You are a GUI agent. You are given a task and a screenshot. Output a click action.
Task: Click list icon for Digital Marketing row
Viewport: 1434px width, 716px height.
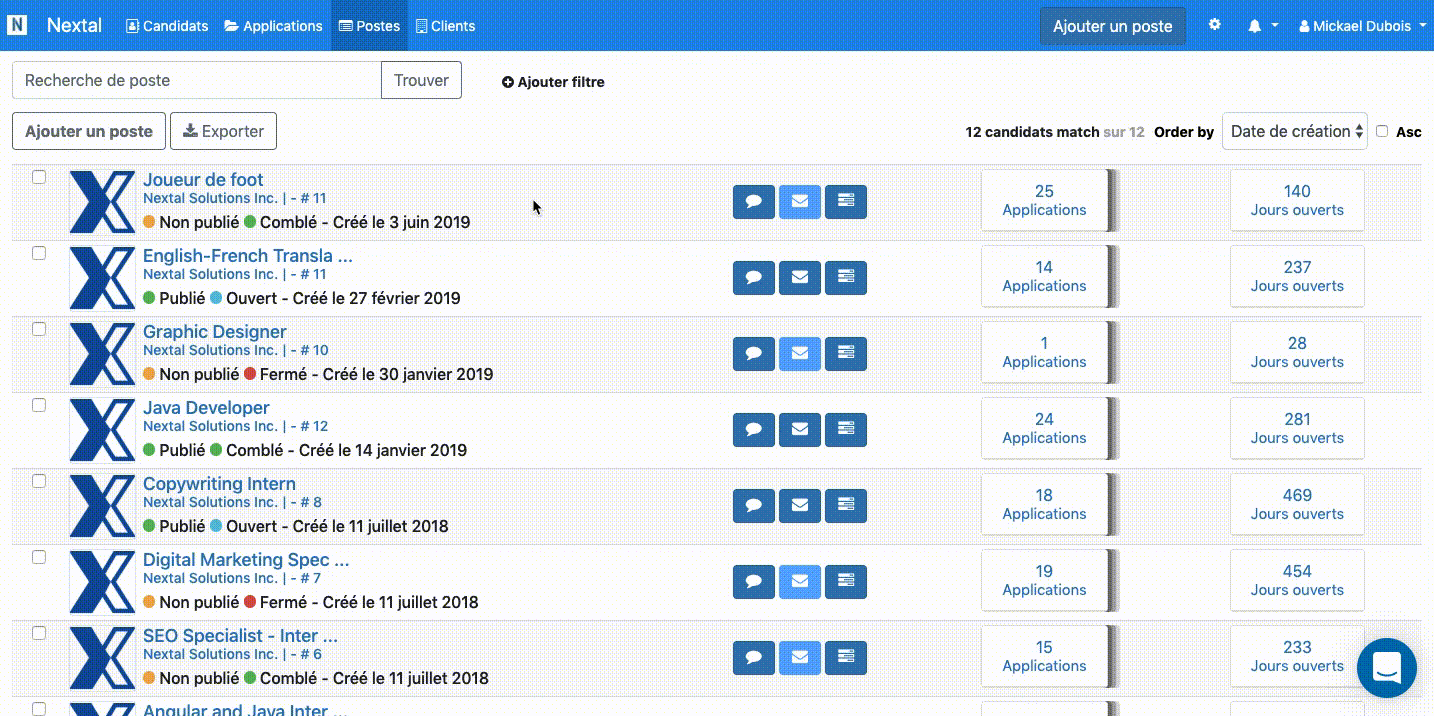point(846,582)
